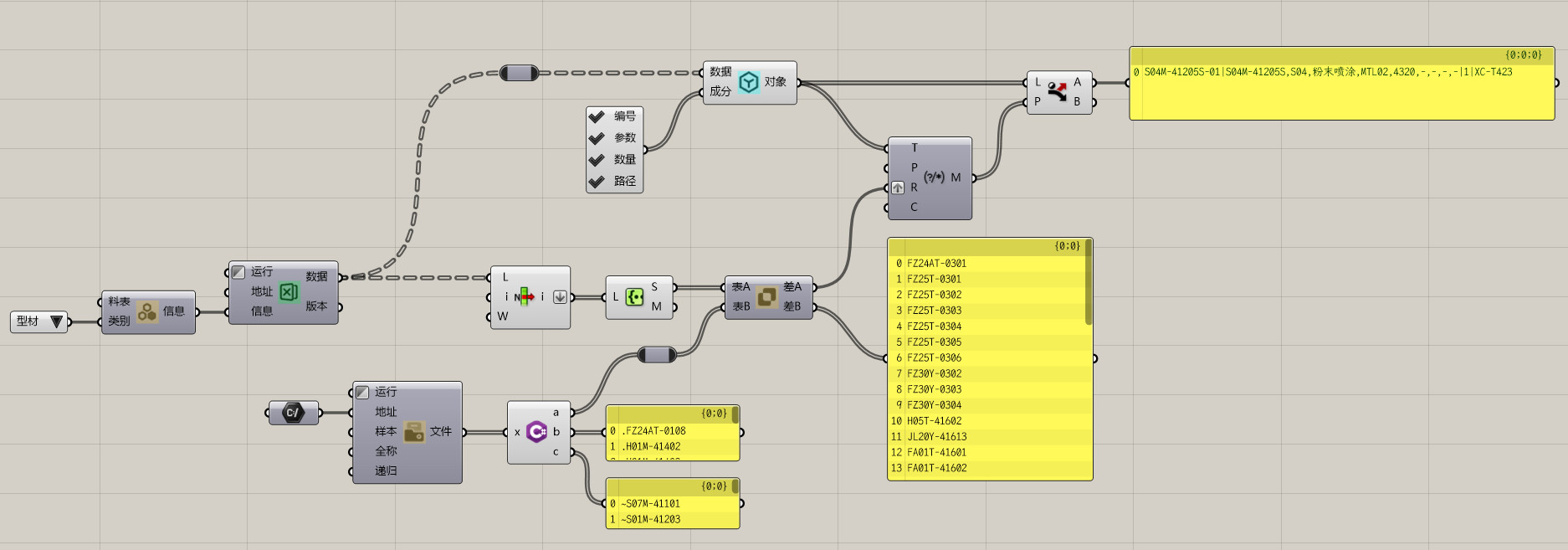
Task: Click the set difference 表A 表B icon
Action: point(766,296)
